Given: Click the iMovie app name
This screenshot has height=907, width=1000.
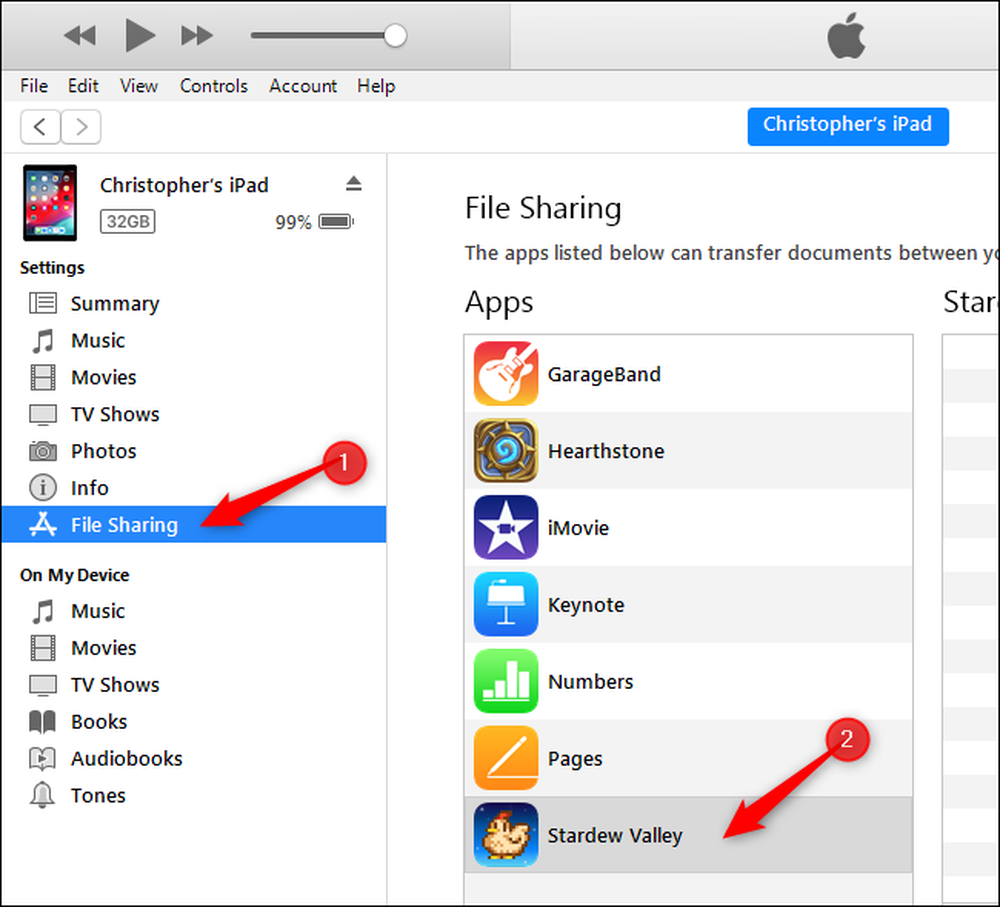Looking at the screenshot, I should pyautogui.click(x=578, y=528).
